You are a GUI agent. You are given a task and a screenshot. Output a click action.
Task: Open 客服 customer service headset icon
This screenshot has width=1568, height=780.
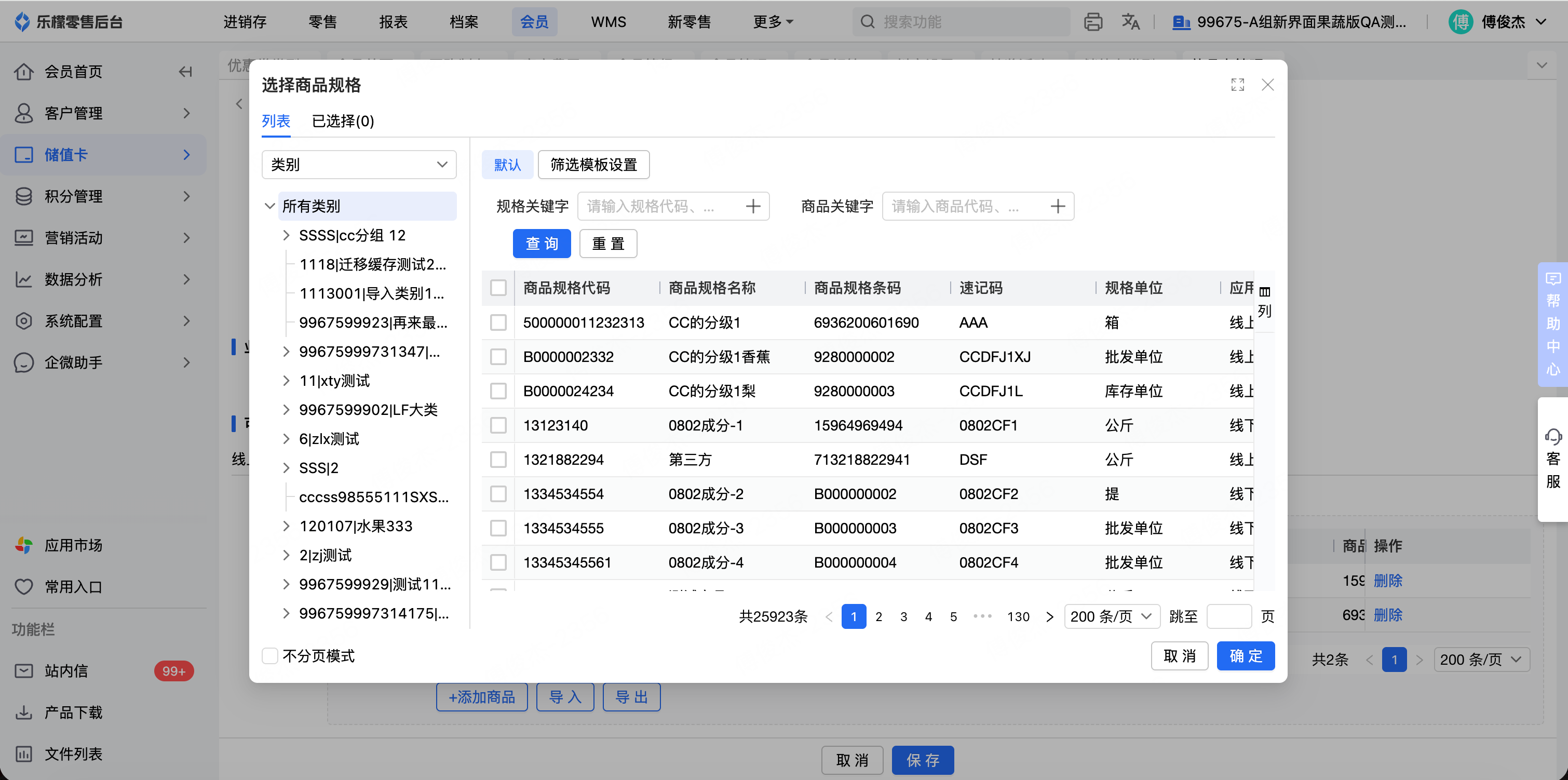point(1553,437)
